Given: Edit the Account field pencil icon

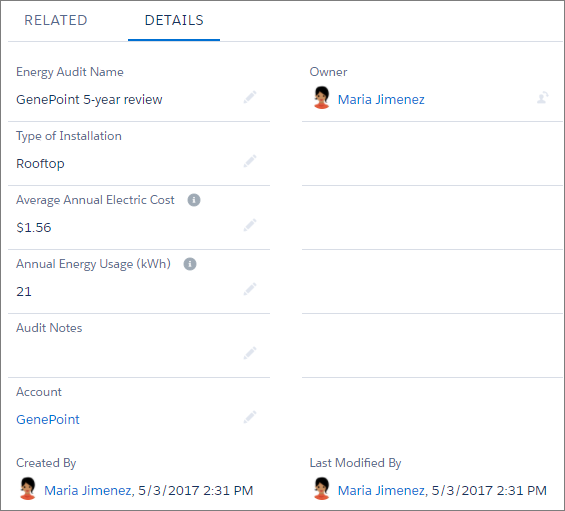Looking at the screenshot, I should coord(250,417).
